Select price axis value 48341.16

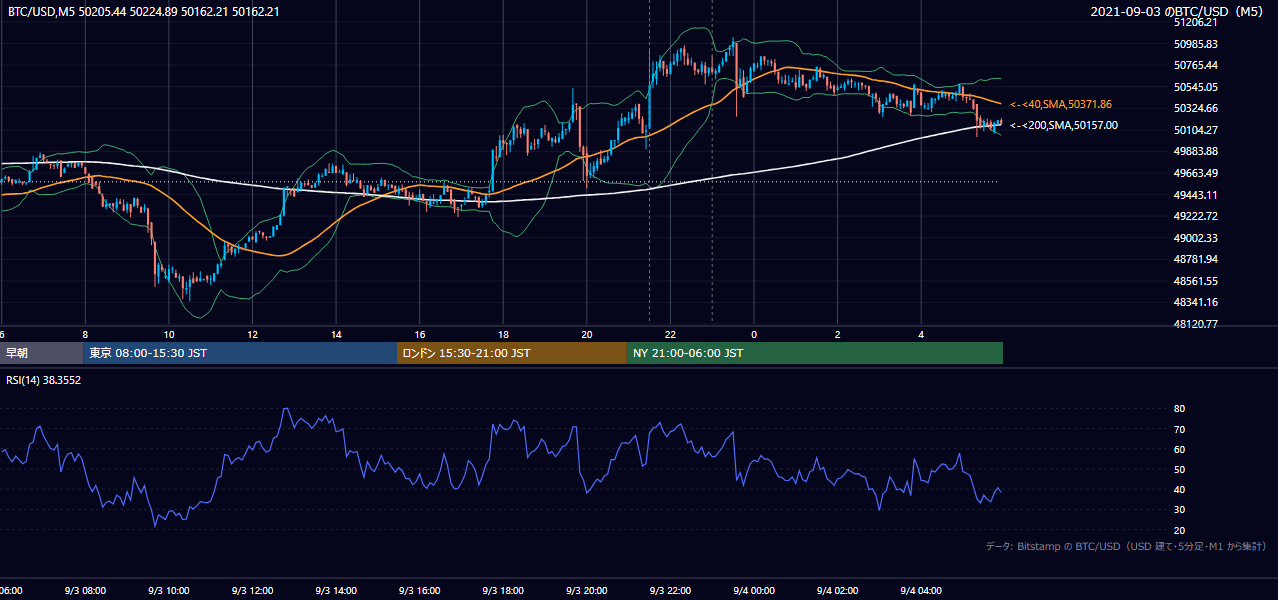1195,302
